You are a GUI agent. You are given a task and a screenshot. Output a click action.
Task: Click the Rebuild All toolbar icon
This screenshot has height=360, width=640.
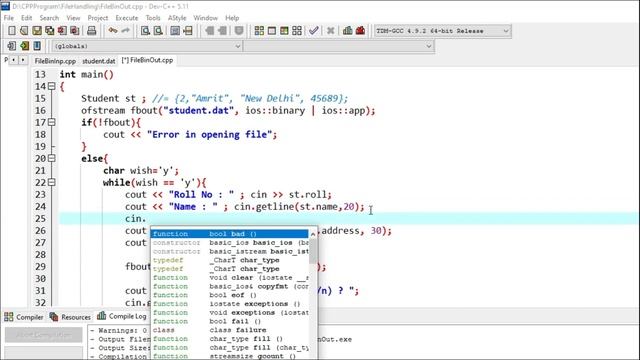click(297, 31)
